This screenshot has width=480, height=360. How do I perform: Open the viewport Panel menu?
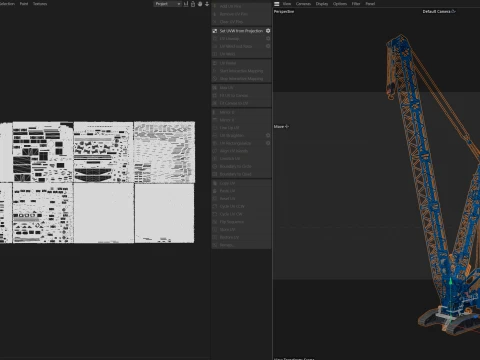click(370, 4)
